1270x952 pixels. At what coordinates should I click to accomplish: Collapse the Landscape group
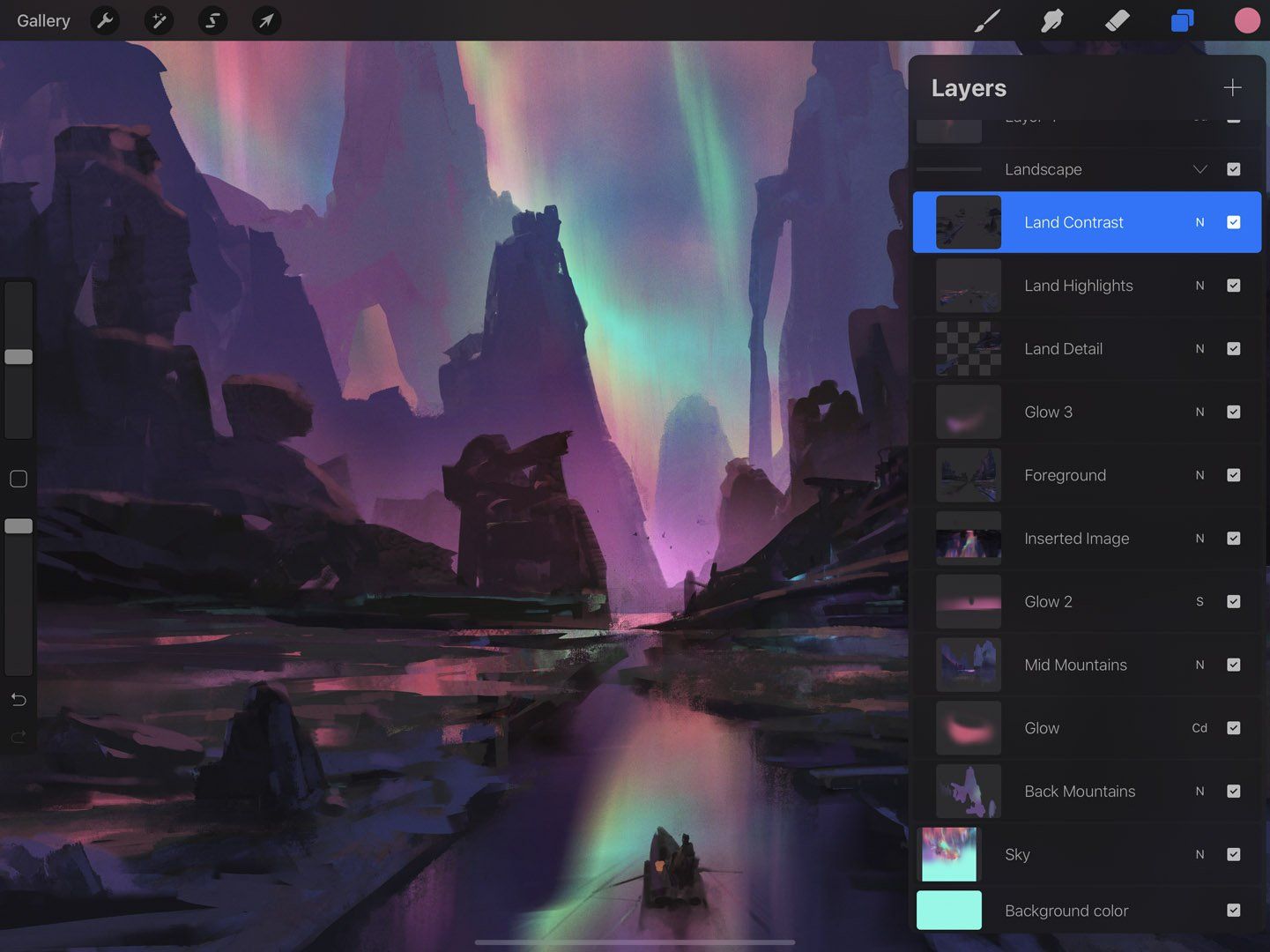(1199, 168)
